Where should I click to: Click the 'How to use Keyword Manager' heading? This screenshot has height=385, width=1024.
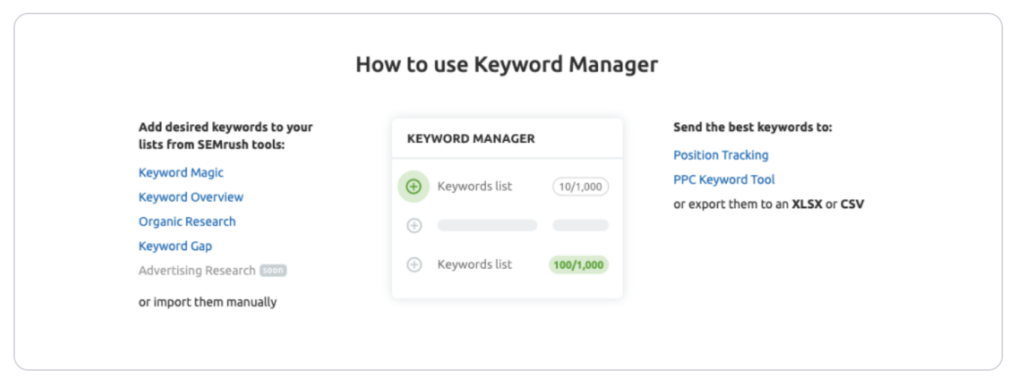point(507,65)
